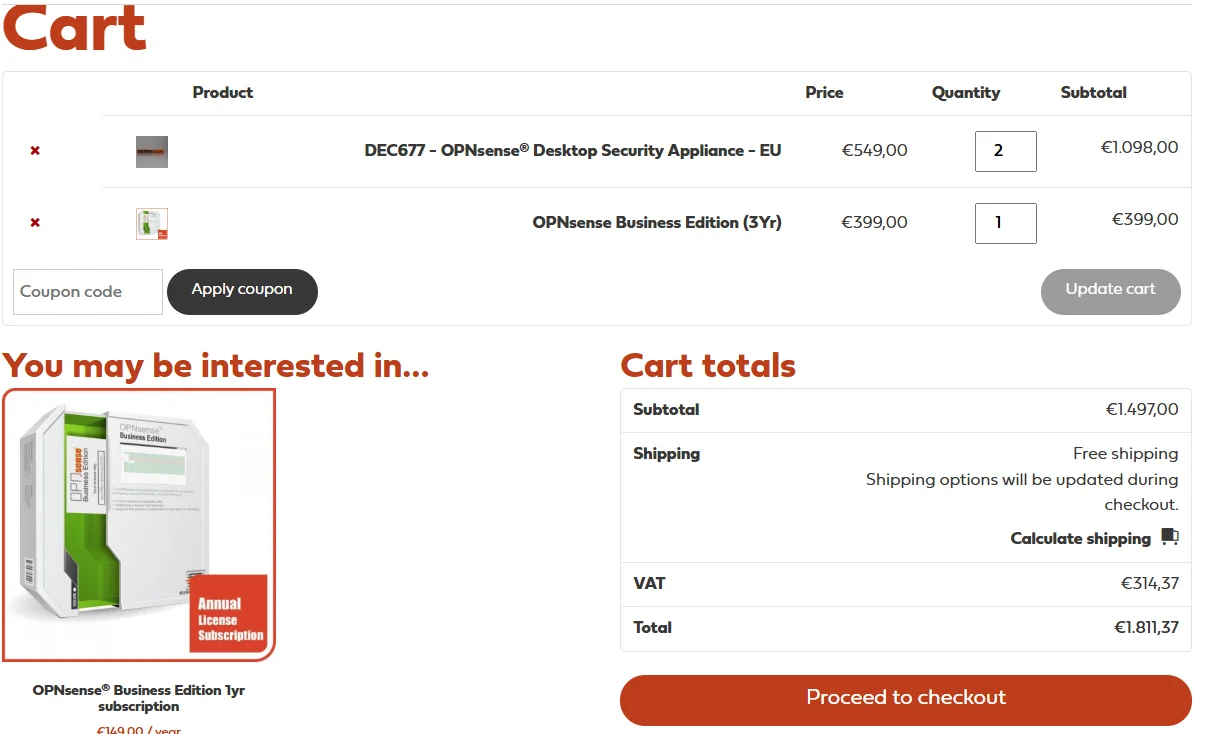Click the Update cart button

point(1111,292)
